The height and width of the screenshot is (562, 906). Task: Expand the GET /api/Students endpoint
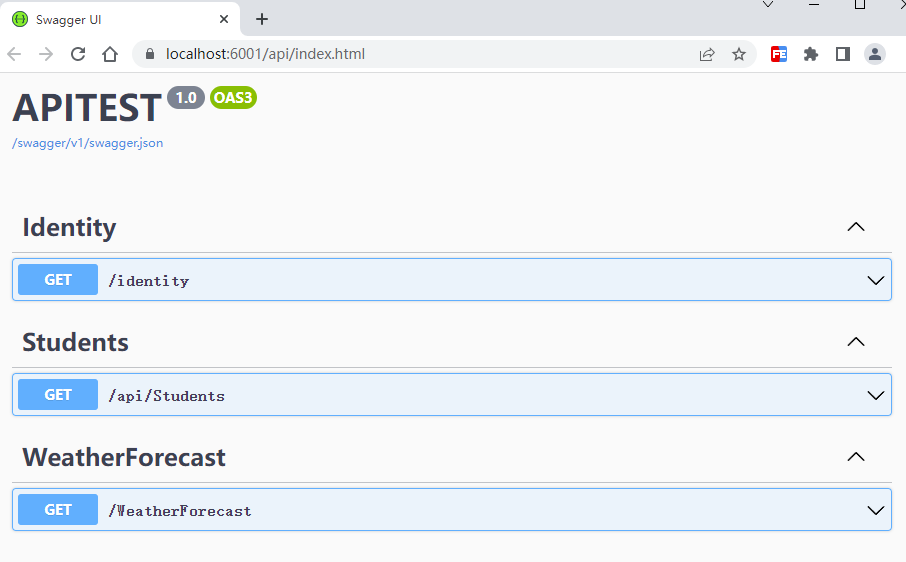pyautogui.click(x=876, y=395)
